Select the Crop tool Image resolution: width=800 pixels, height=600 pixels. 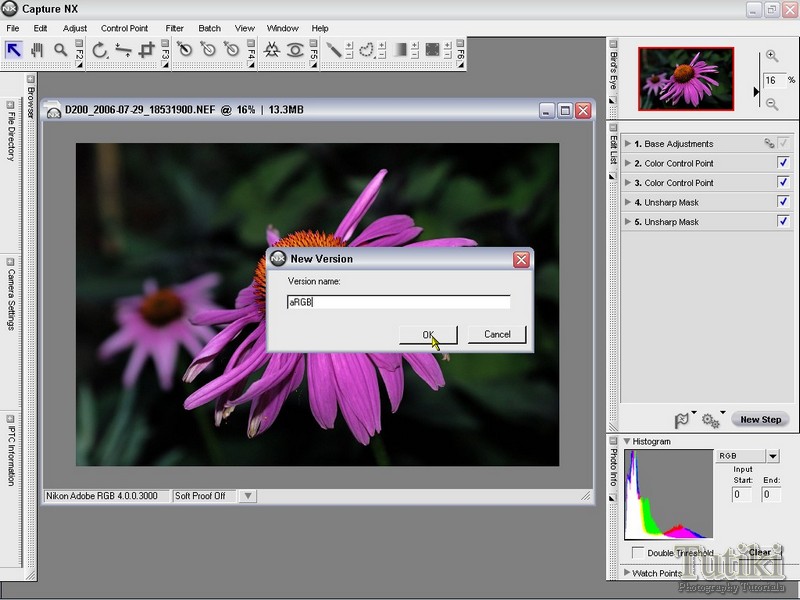[147, 50]
